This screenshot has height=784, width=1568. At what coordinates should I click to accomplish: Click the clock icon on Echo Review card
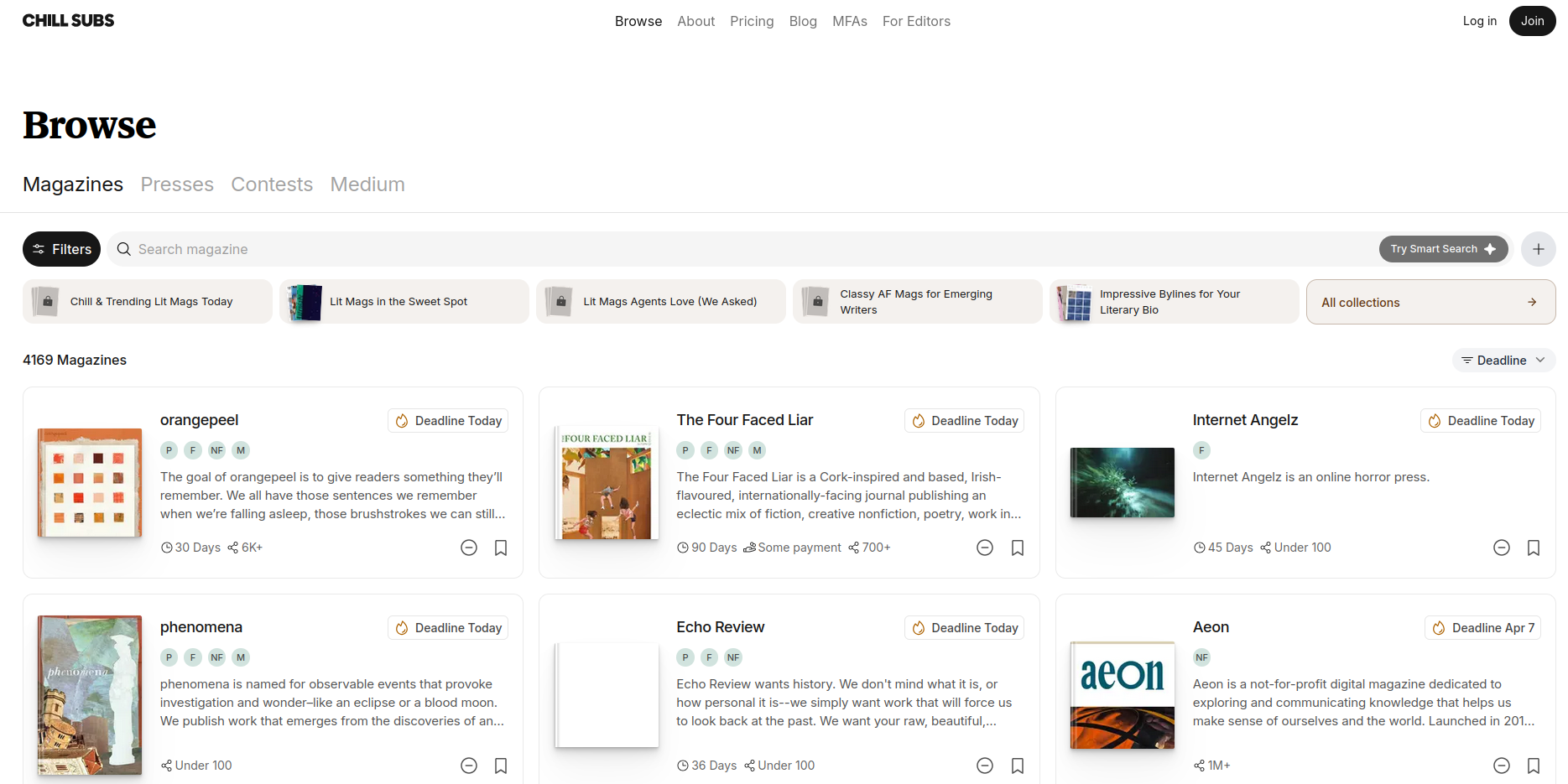[683, 766]
